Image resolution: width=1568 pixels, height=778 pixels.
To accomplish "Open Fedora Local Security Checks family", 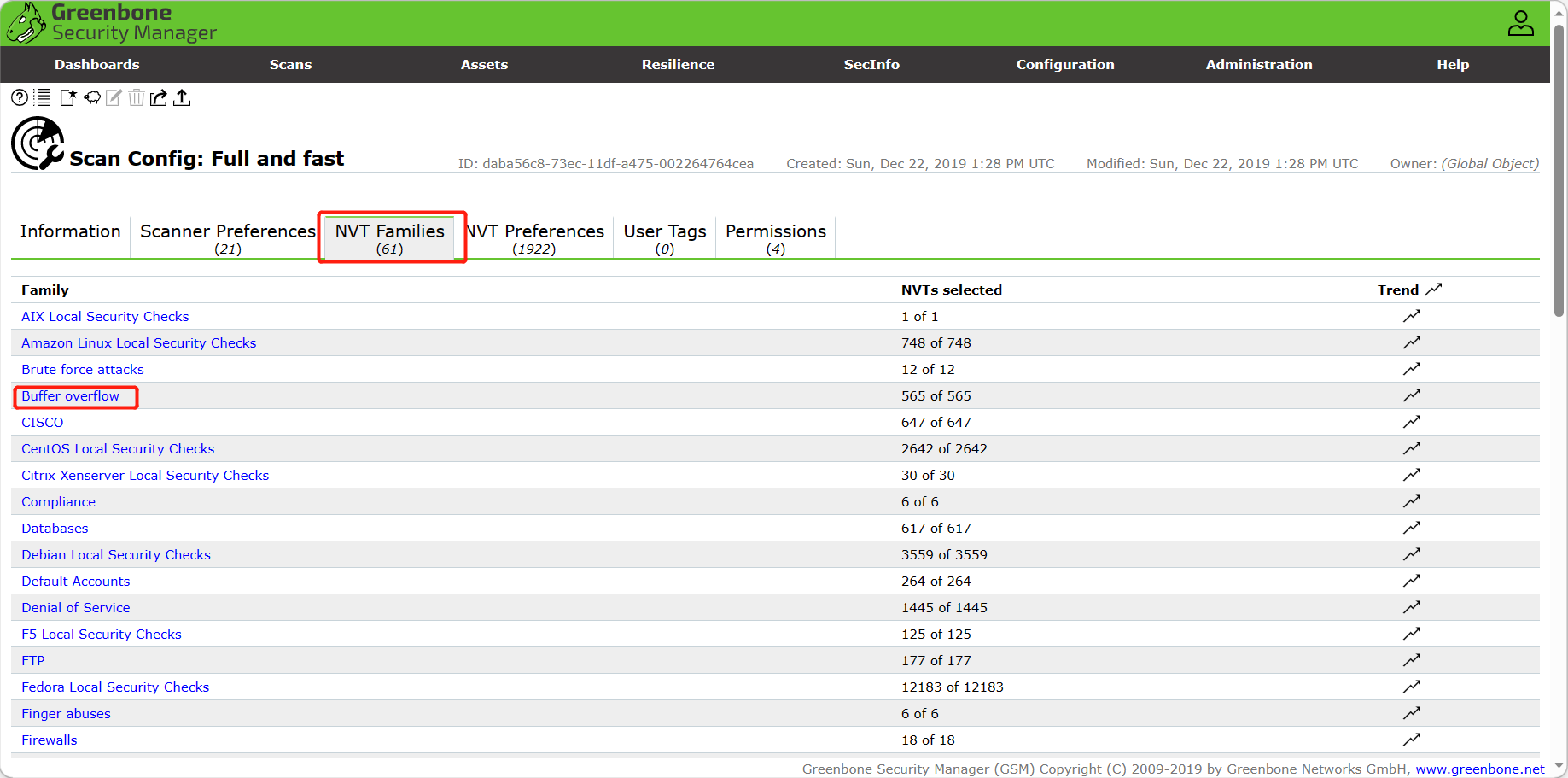I will (115, 687).
